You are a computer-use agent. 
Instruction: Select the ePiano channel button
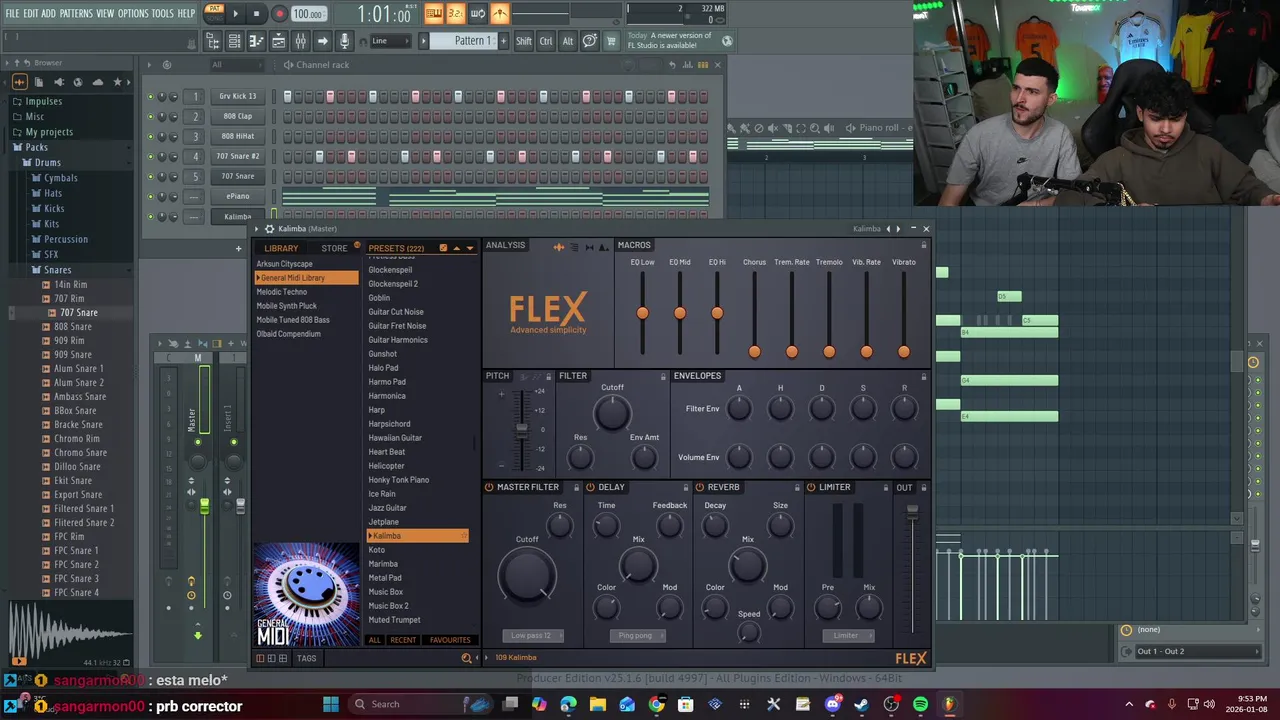(x=238, y=196)
